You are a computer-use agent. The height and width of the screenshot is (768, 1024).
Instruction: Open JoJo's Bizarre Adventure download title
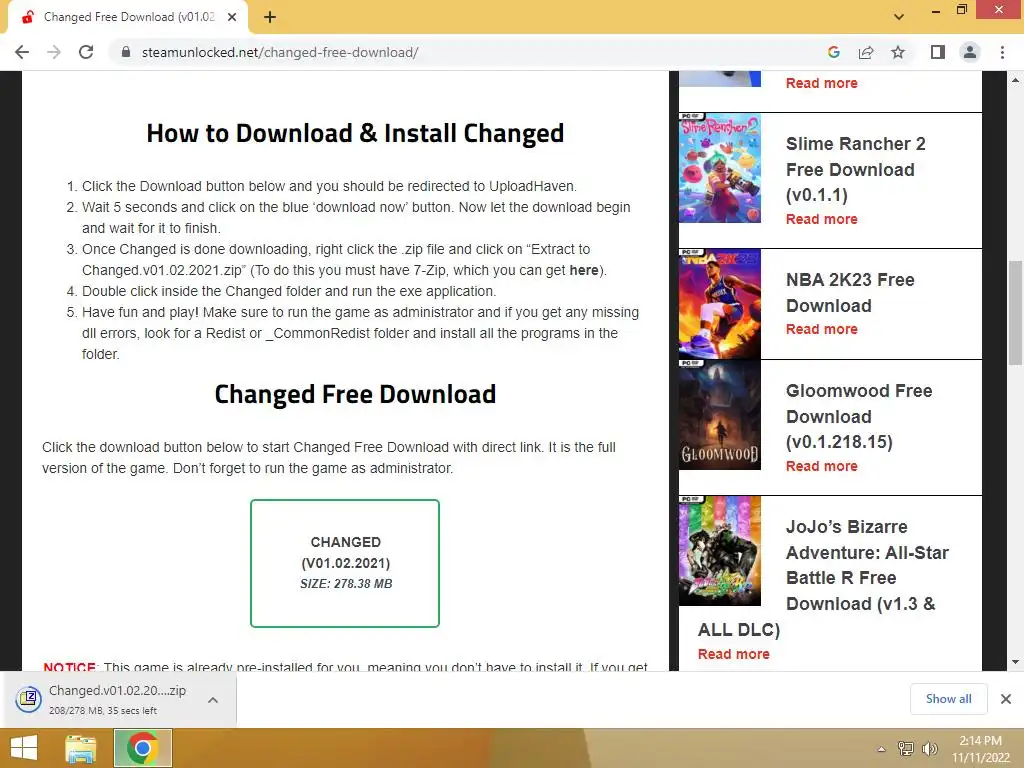(824, 578)
